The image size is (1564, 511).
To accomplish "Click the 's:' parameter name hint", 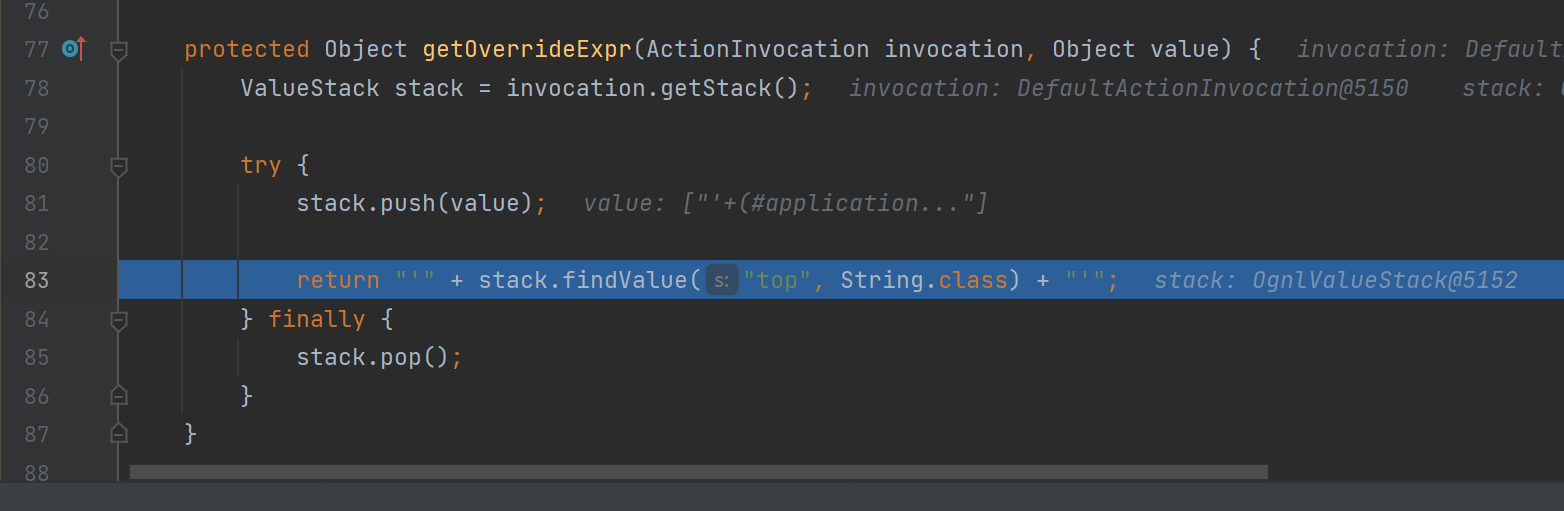I will (722, 280).
